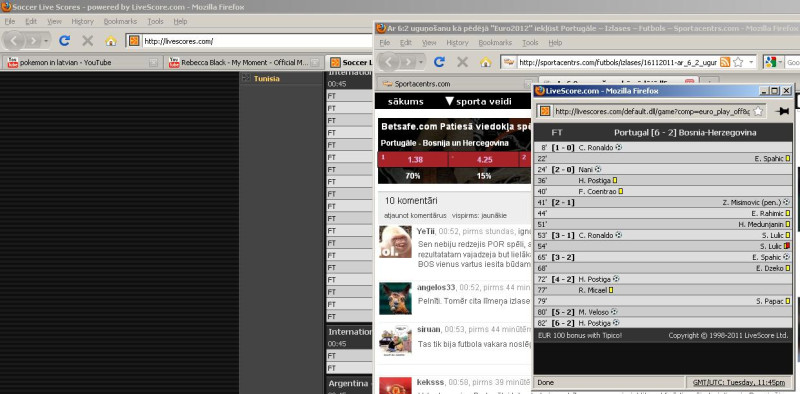Click the 'vispirms: jaunākie' sort link
Image resolution: width=800 pixels, height=394 pixels.
coord(480,215)
